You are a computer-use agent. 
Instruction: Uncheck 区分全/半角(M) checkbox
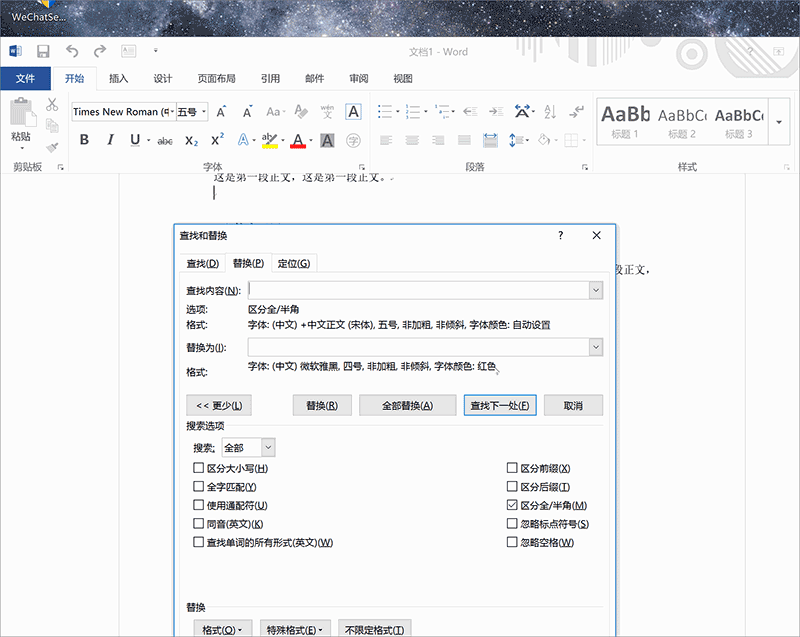512,505
